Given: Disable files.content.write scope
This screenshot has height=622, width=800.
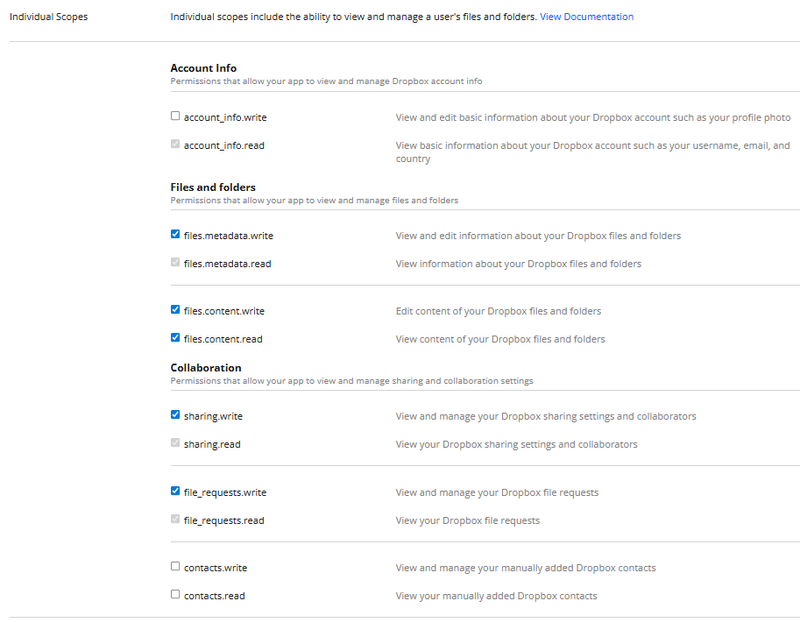Looking at the screenshot, I should point(176,310).
